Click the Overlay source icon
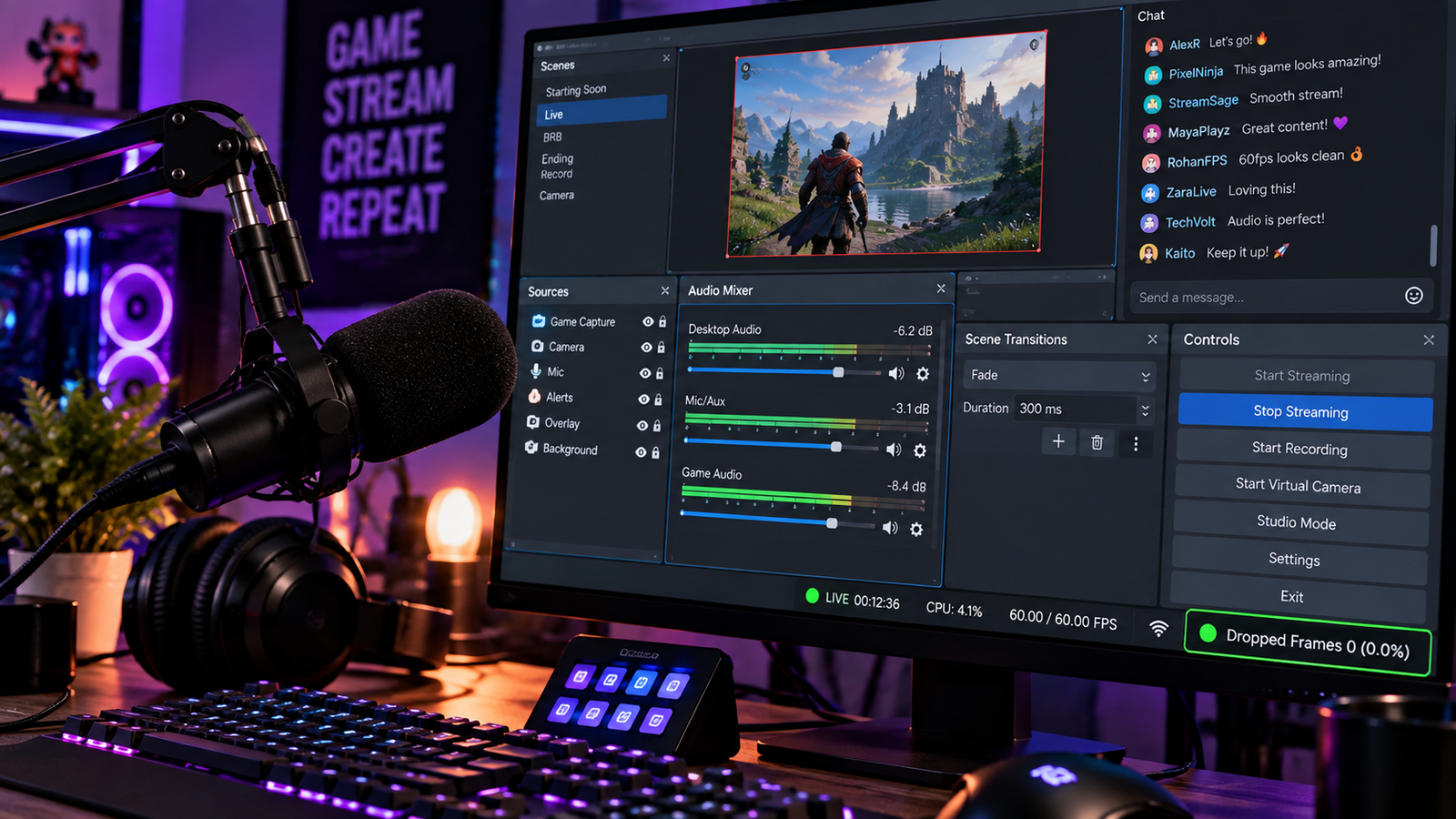 pyautogui.click(x=533, y=422)
